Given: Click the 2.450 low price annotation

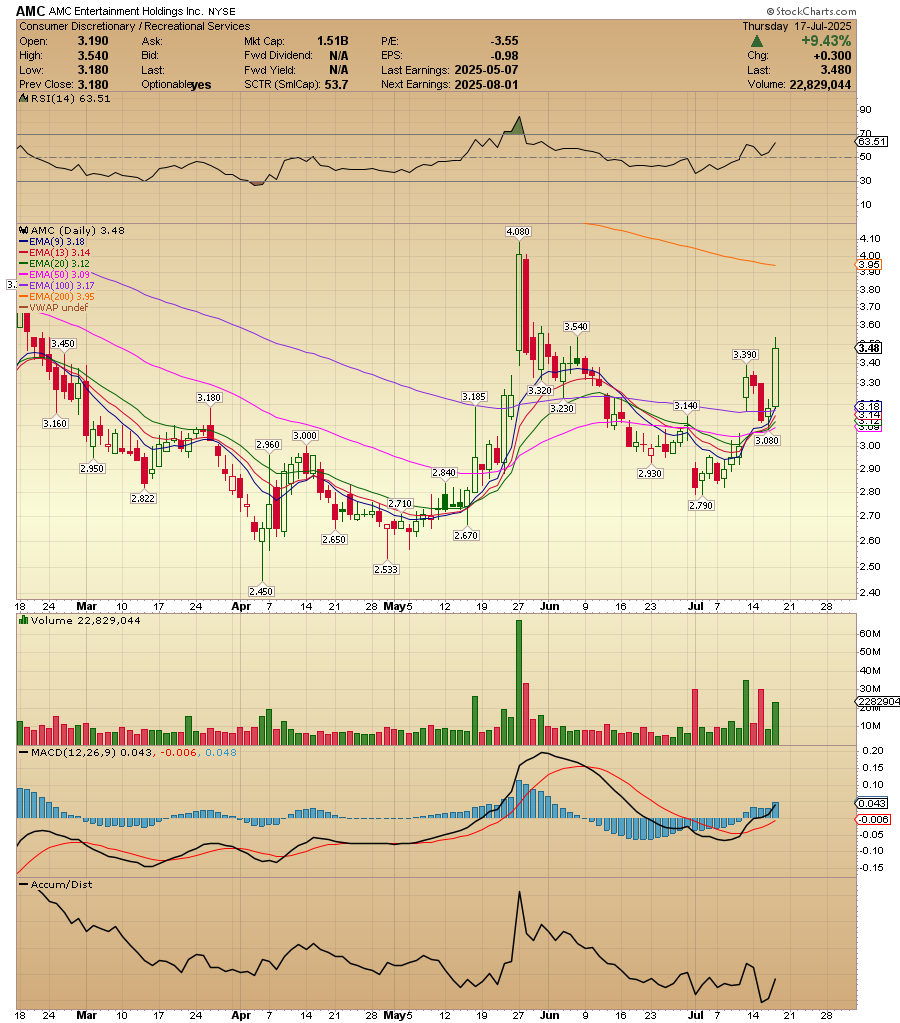Looking at the screenshot, I should click(261, 591).
